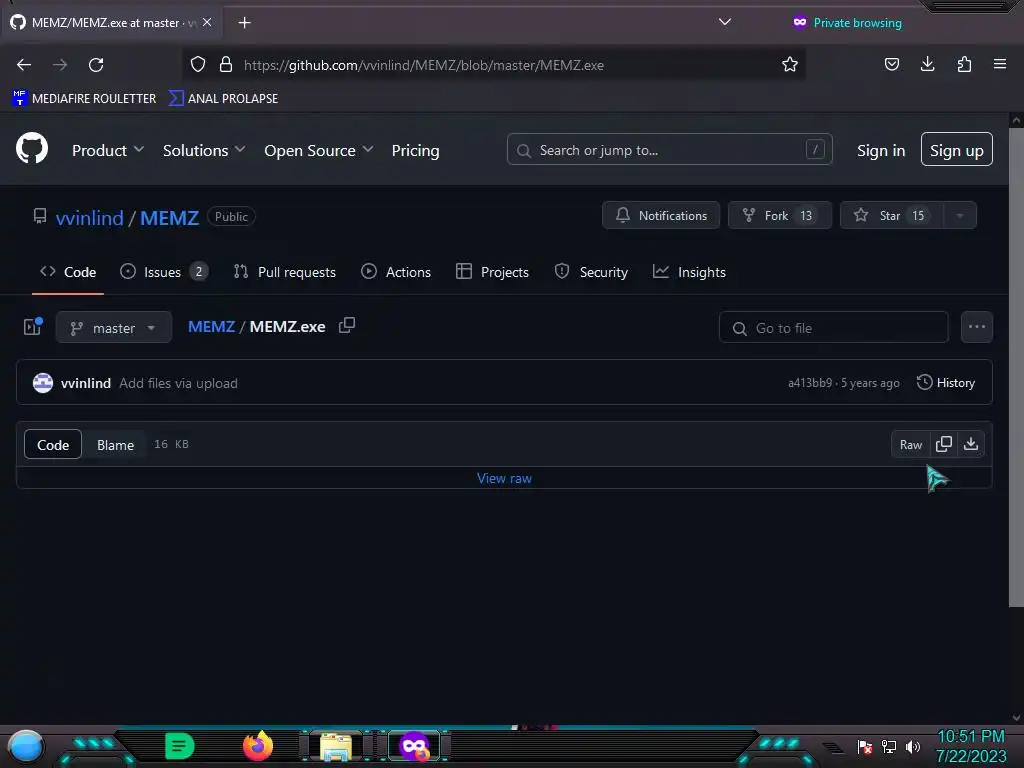Switch to the Security tab

[x=591, y=272]
